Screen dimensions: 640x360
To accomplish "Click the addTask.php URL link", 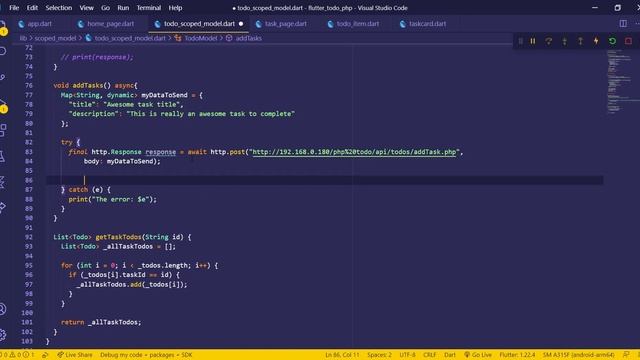I will (x=354, y=152).
